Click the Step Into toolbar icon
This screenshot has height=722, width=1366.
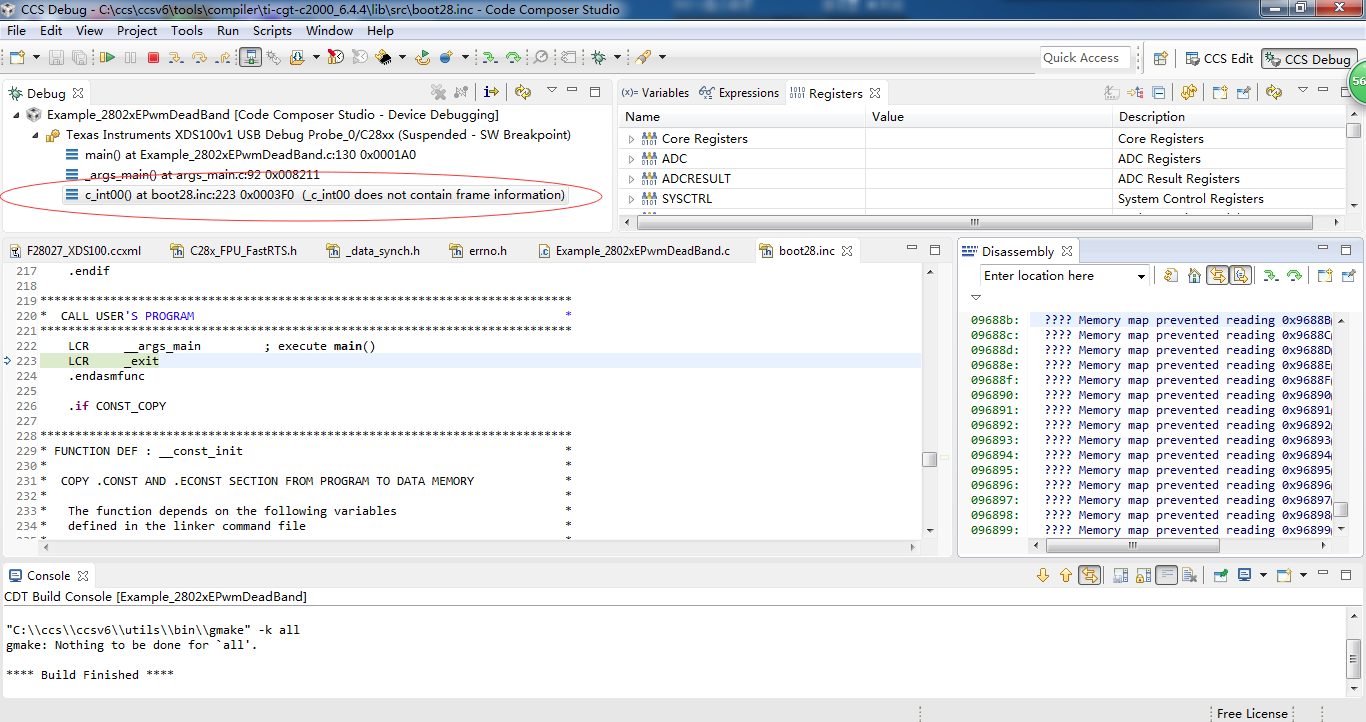tap(176, 58)
